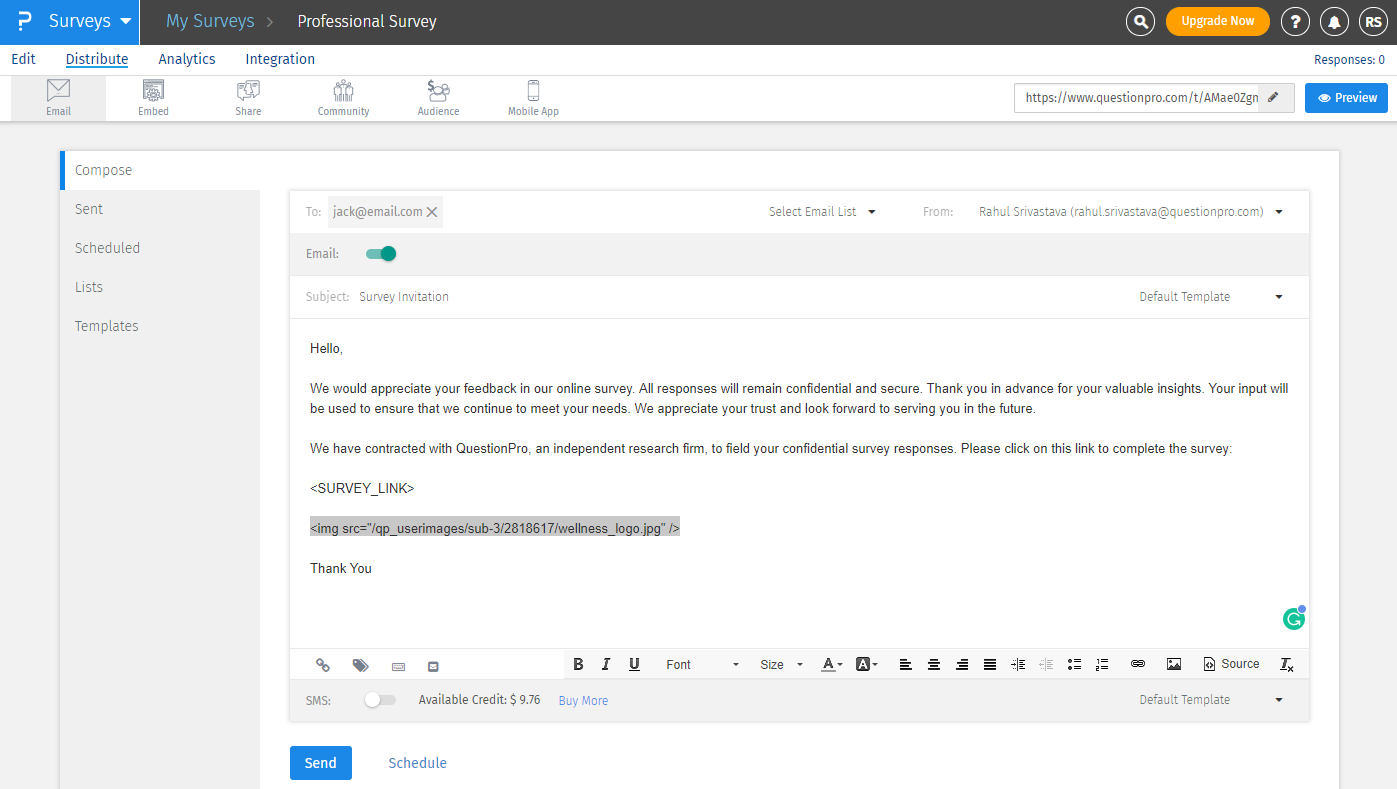Insert an image into the email body
Image resolution: width=1397 pixels, height=789 pixels.
1173,663
